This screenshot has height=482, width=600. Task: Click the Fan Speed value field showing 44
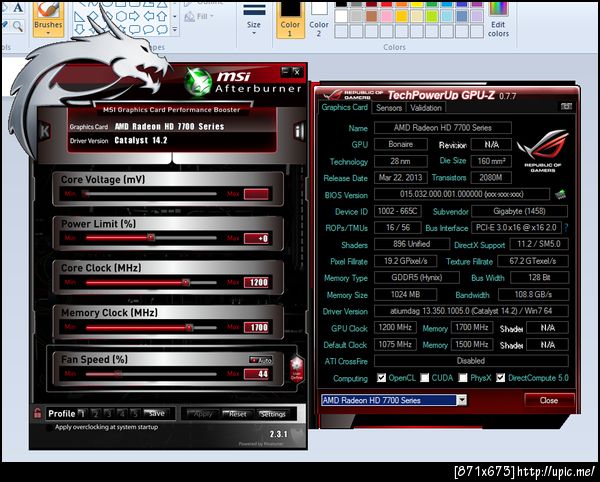click(x=258, y=374)
